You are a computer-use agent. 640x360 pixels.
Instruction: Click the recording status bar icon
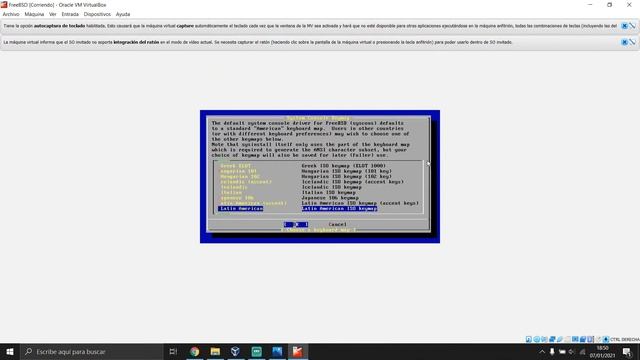583,339
